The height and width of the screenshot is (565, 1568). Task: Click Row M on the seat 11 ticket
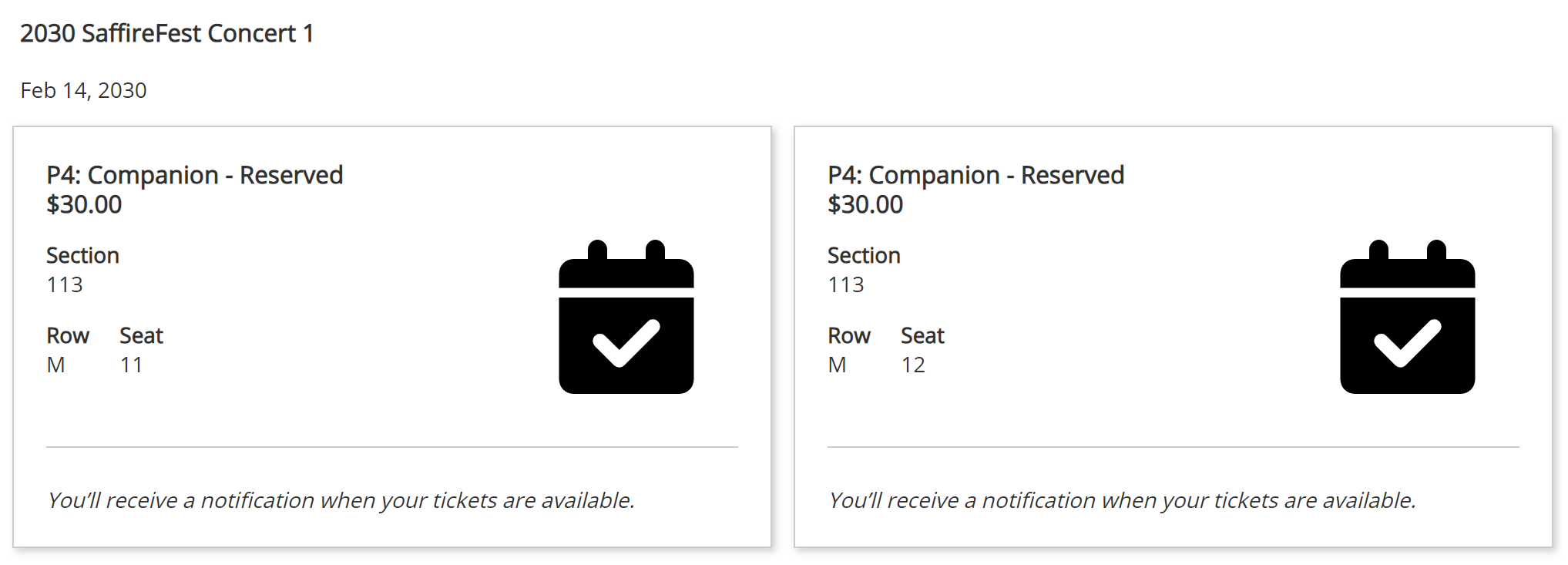[55, 365]
